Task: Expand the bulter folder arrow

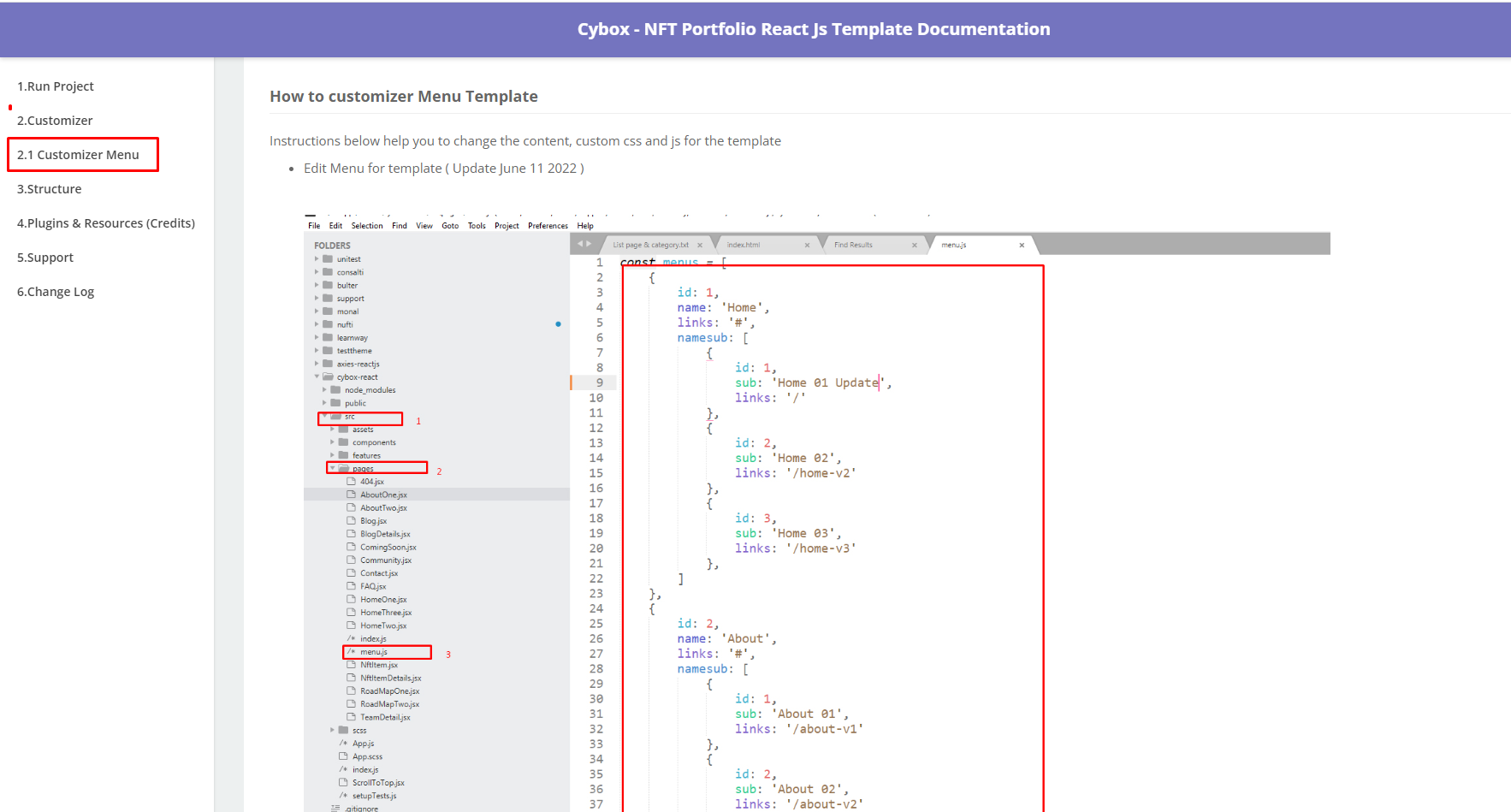Action: [317, 285]
